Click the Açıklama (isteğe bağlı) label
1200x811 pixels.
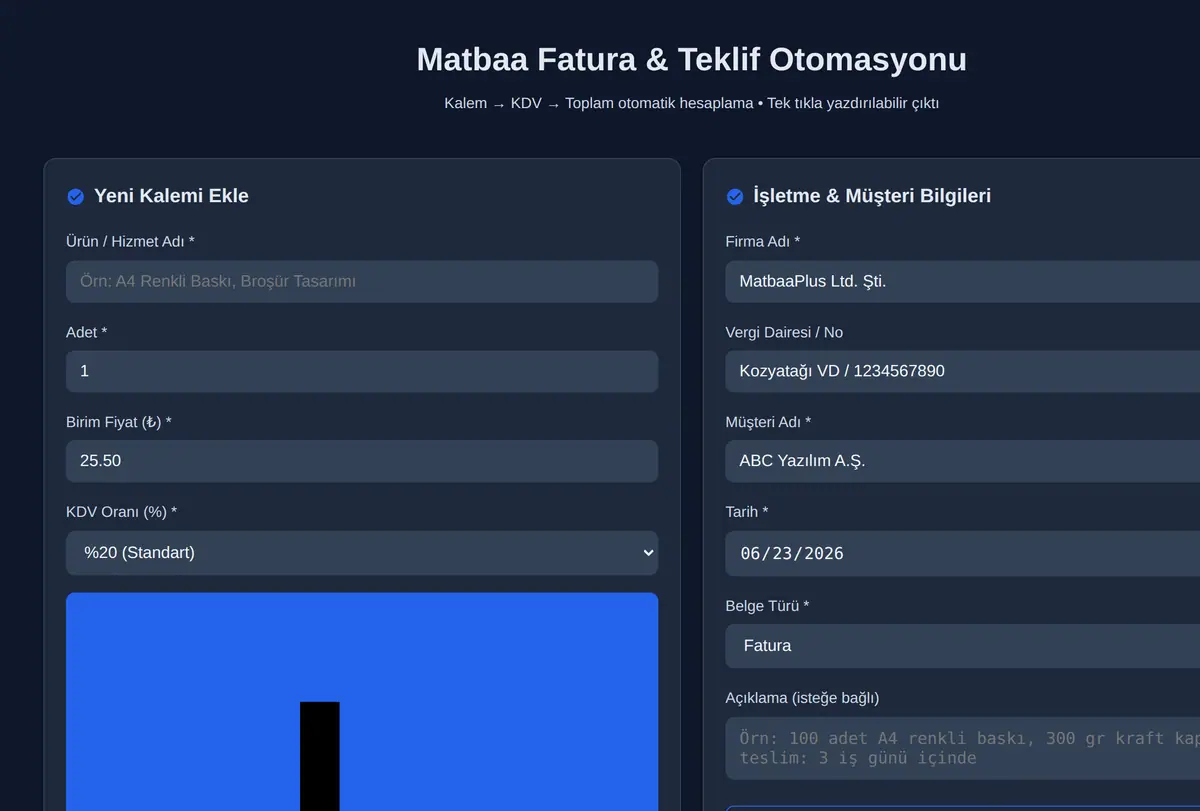[x=802, y=698]
